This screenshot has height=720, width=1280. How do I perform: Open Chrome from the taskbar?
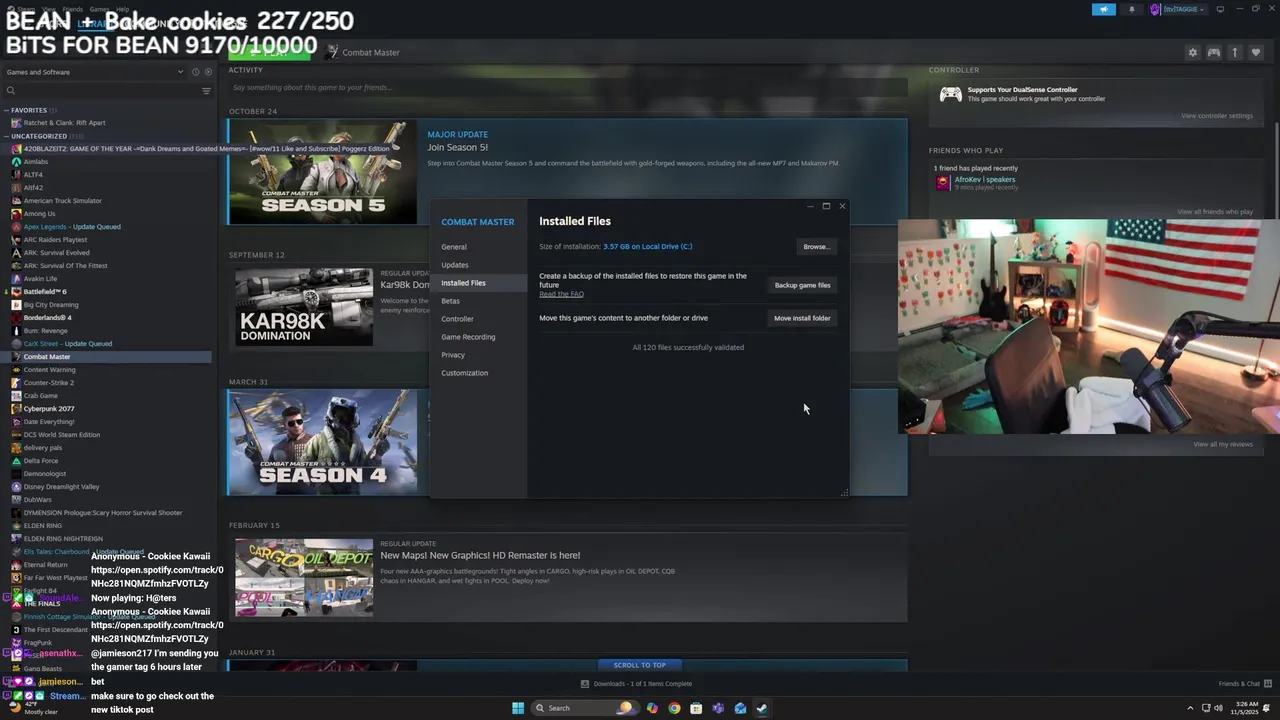674,708
